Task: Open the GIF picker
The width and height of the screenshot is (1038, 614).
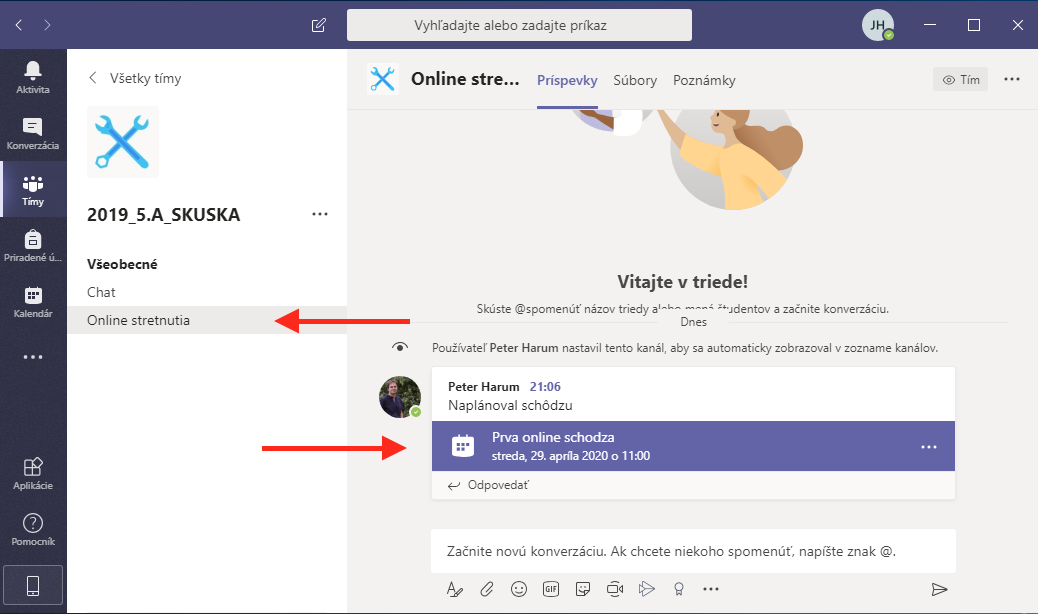Action: click(550, 589)
